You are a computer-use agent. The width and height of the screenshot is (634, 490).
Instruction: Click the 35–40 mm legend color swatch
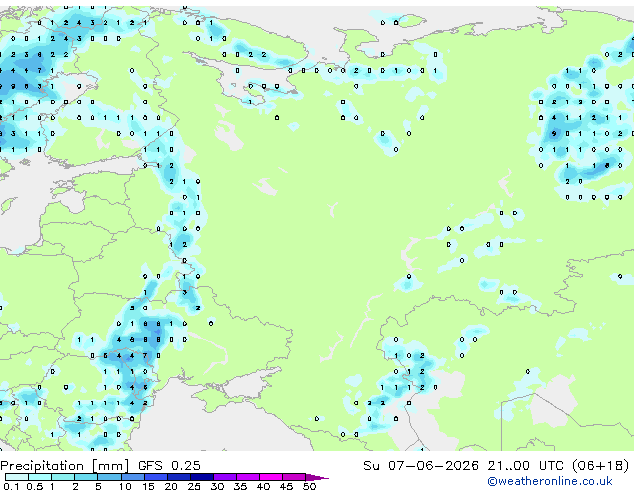click(x=248, y=477)
